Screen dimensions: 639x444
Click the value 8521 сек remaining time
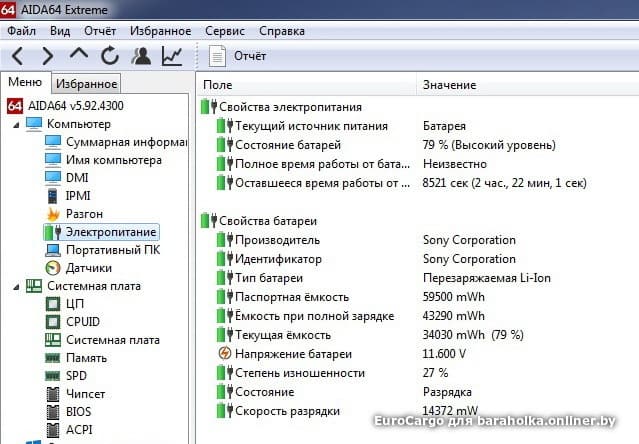[x=505, y=183]
